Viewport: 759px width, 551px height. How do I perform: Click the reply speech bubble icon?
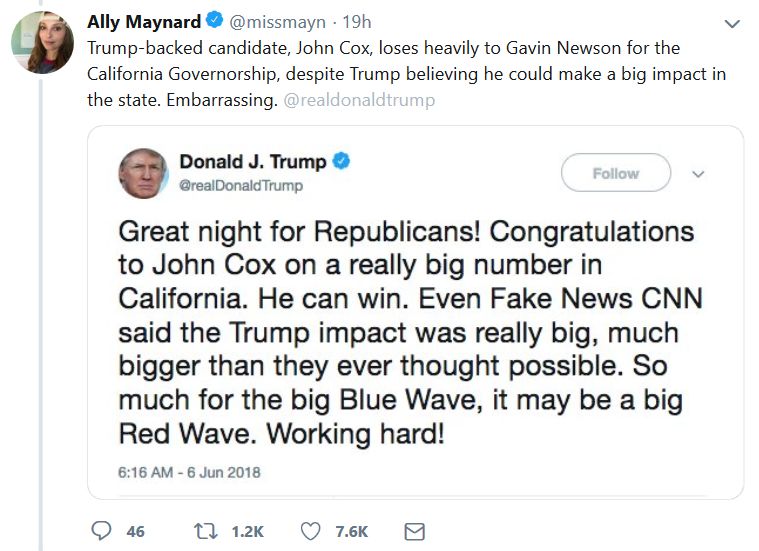[101, 531]
